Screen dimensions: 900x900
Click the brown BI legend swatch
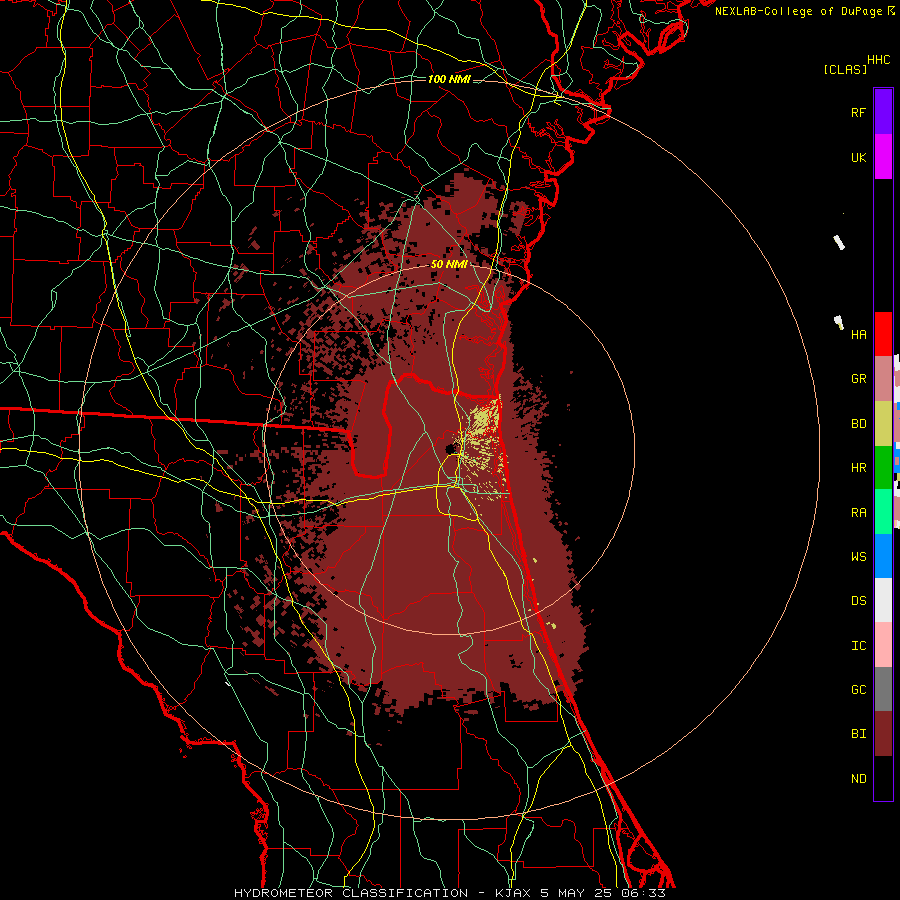[x=883, y=734]
